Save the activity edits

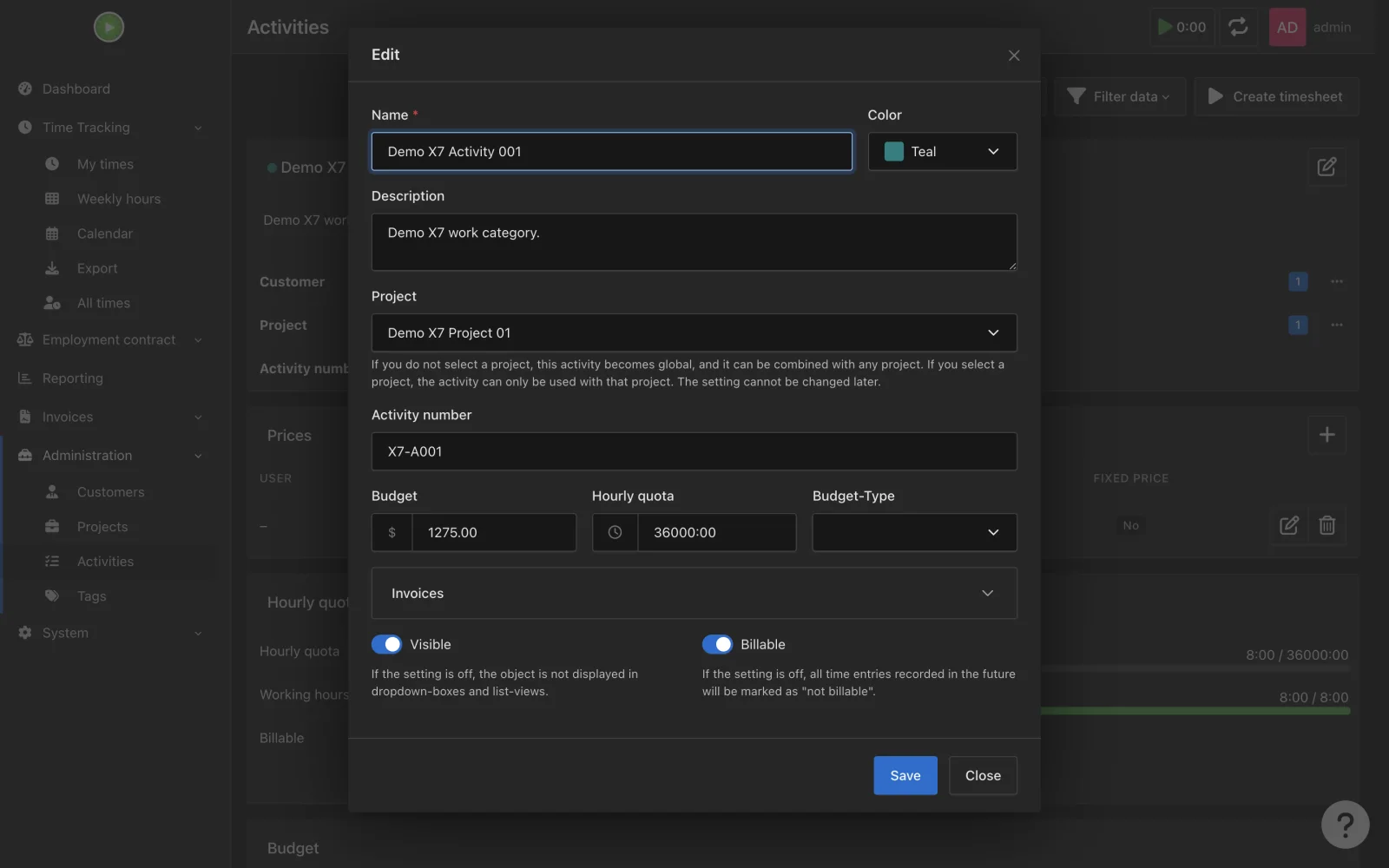tap(905, 775)
